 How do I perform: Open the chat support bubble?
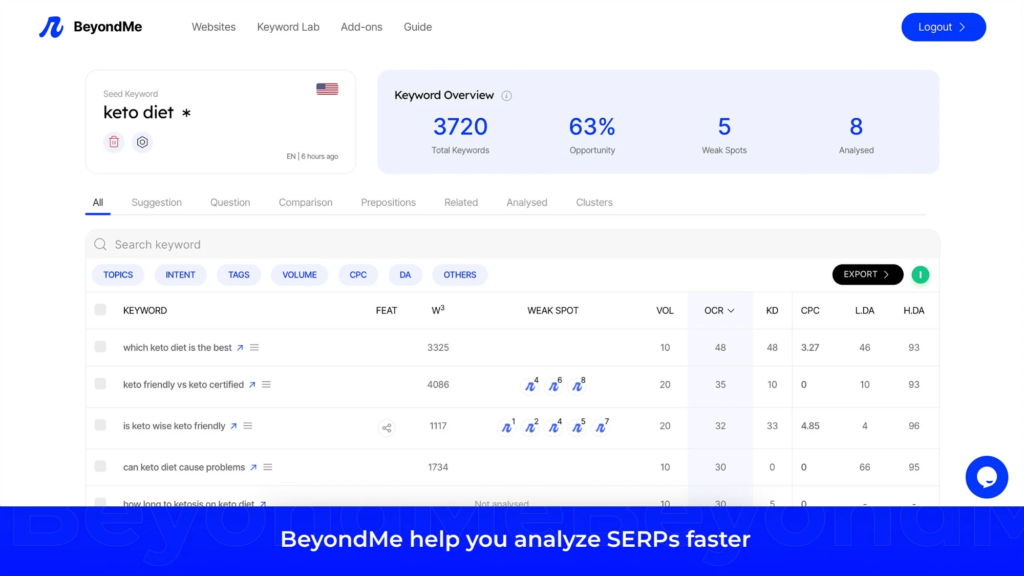[x=986, y=477]
